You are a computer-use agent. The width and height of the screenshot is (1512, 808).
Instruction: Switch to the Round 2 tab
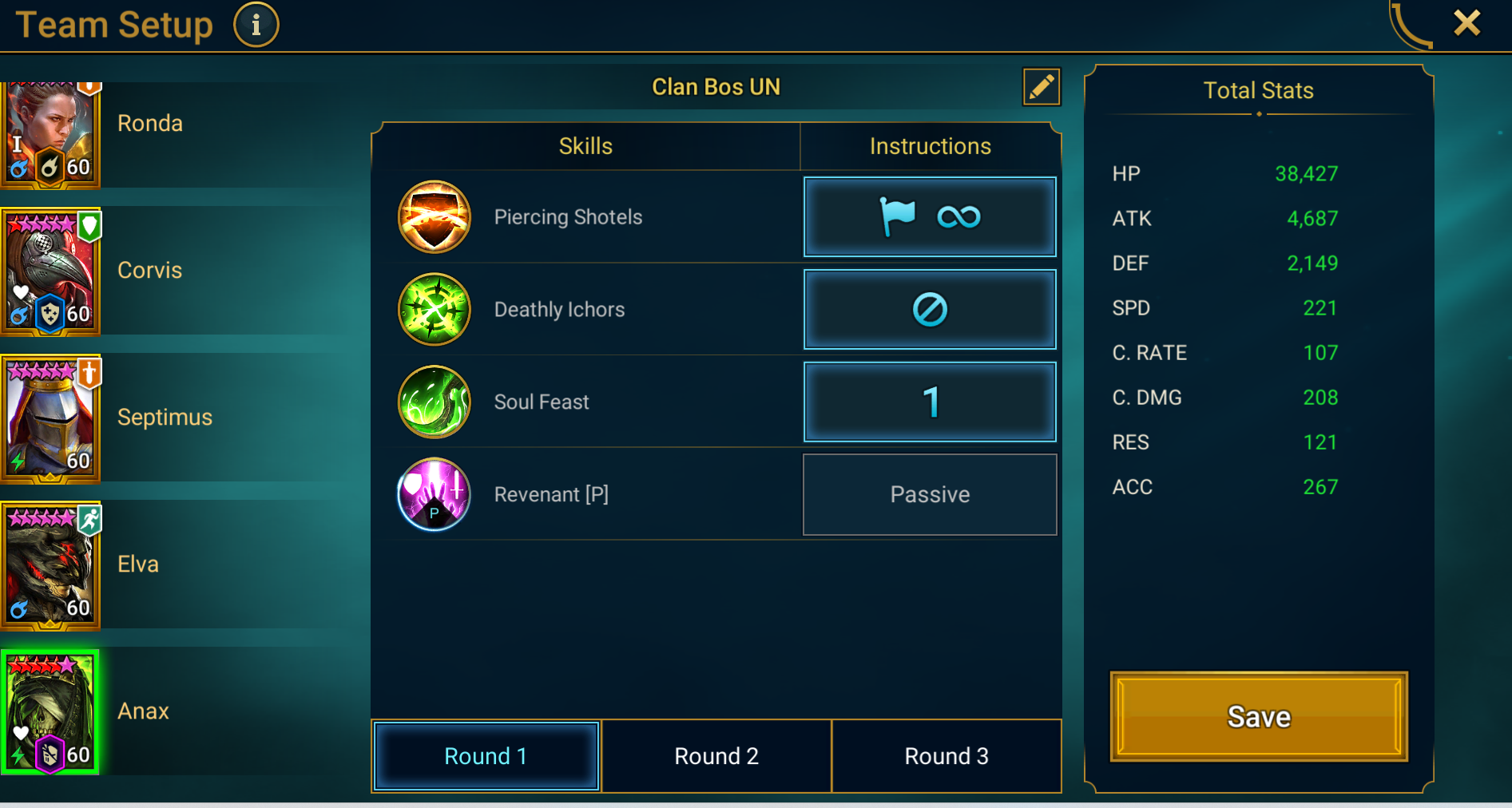716,756
